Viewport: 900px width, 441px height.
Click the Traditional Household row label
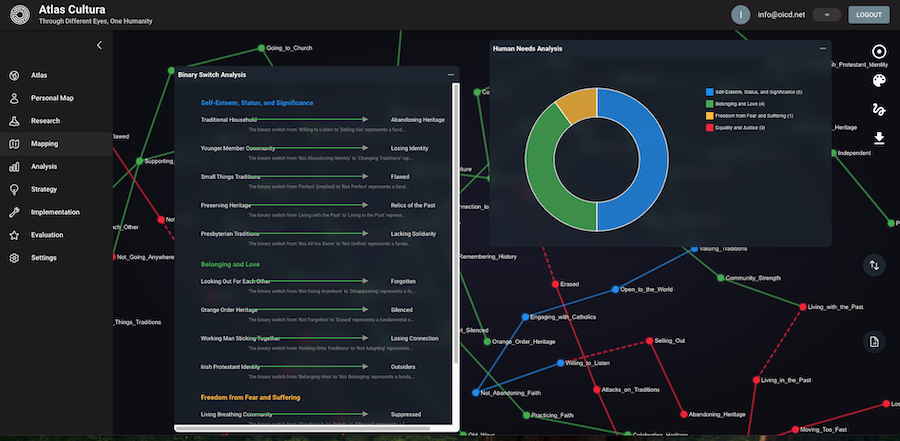coord(228,120)
